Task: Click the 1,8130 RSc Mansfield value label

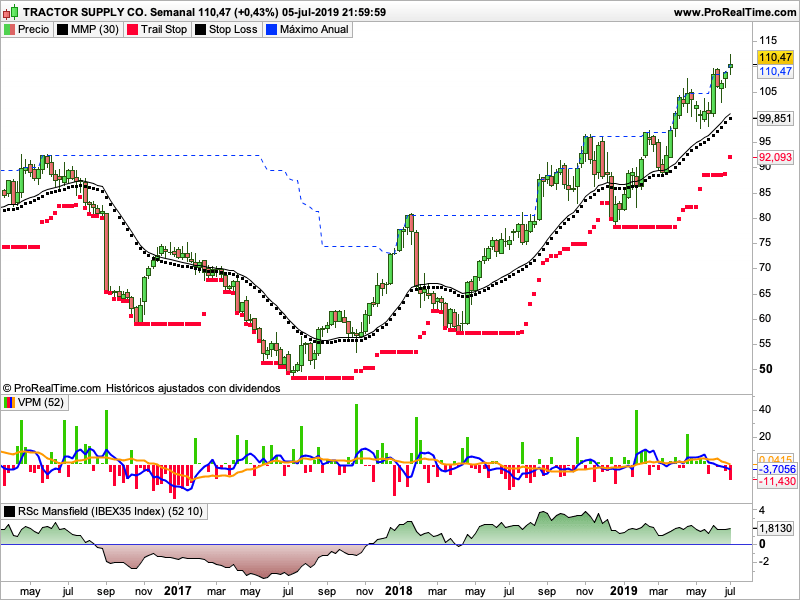Action: tap(777, 528)
